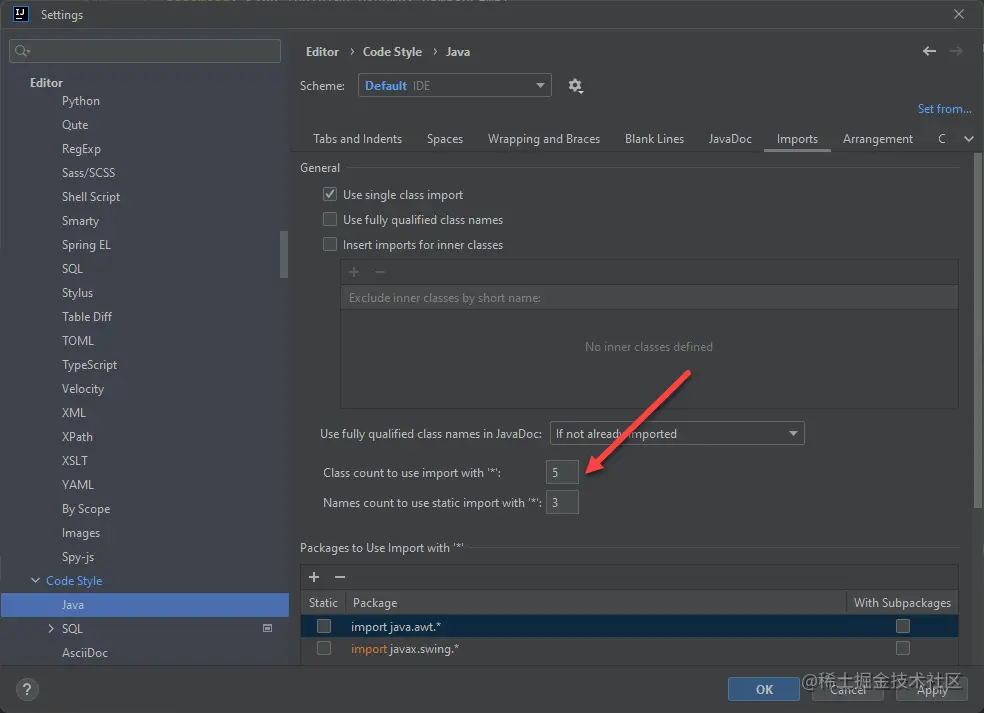Click the Cancel button
The width and height of the screenshot is (984, 713).
[x=848, y=689]
